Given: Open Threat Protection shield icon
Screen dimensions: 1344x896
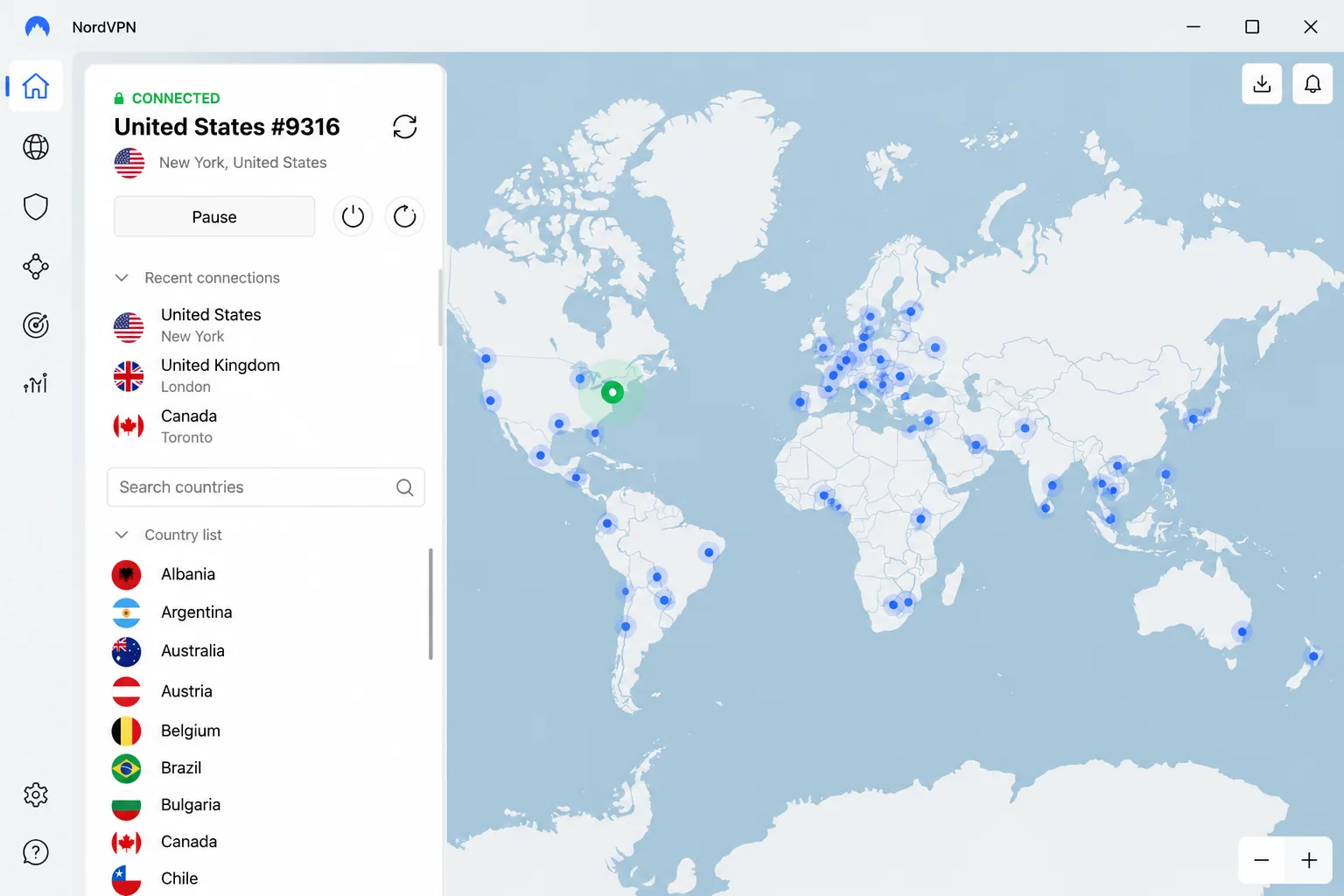Looking at the screenshot, I should pyautogui.click(x=36, y=206).
